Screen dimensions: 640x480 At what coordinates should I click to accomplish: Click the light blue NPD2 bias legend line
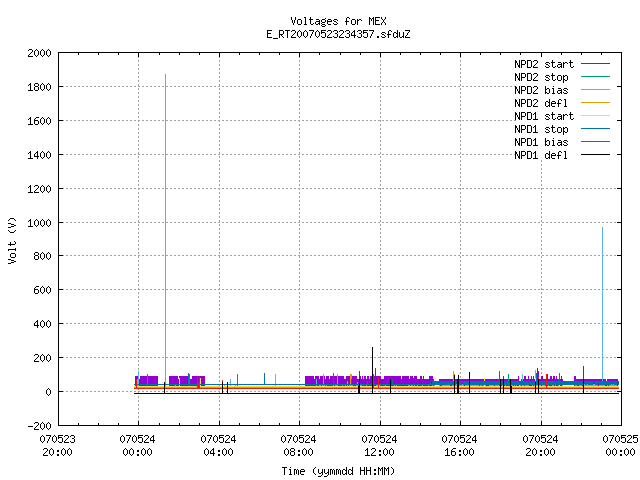point(595,90)
